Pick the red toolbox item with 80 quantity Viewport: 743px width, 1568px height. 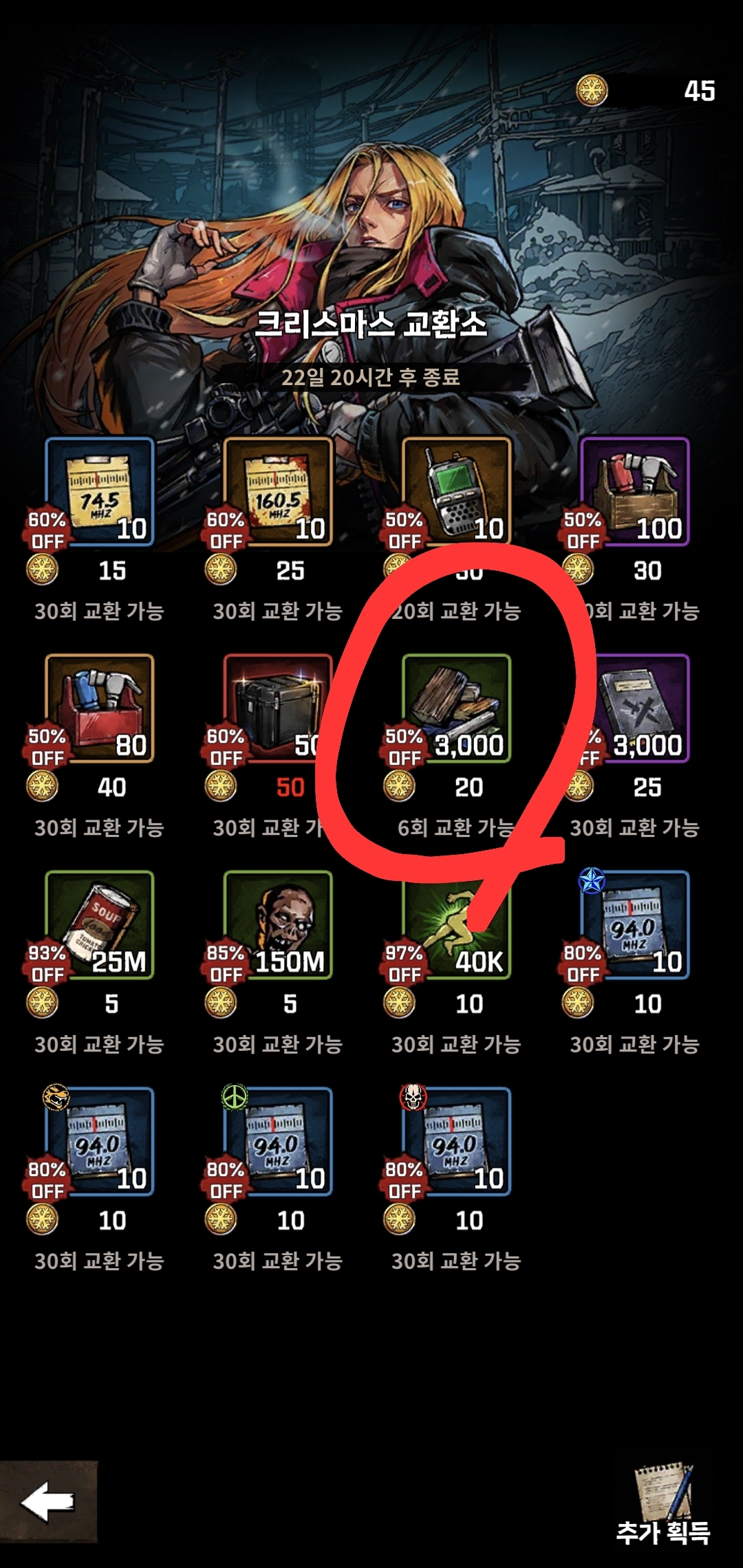(100, 708)
